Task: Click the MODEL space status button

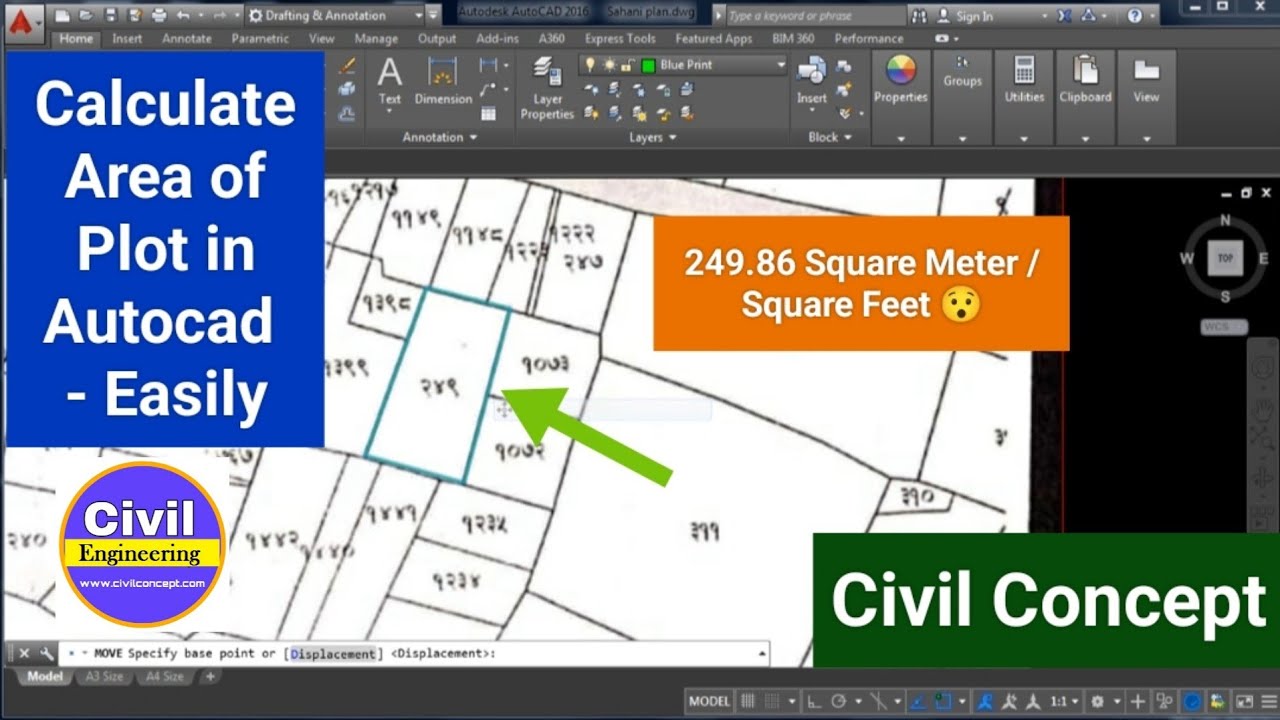Action: click(710, 701)
